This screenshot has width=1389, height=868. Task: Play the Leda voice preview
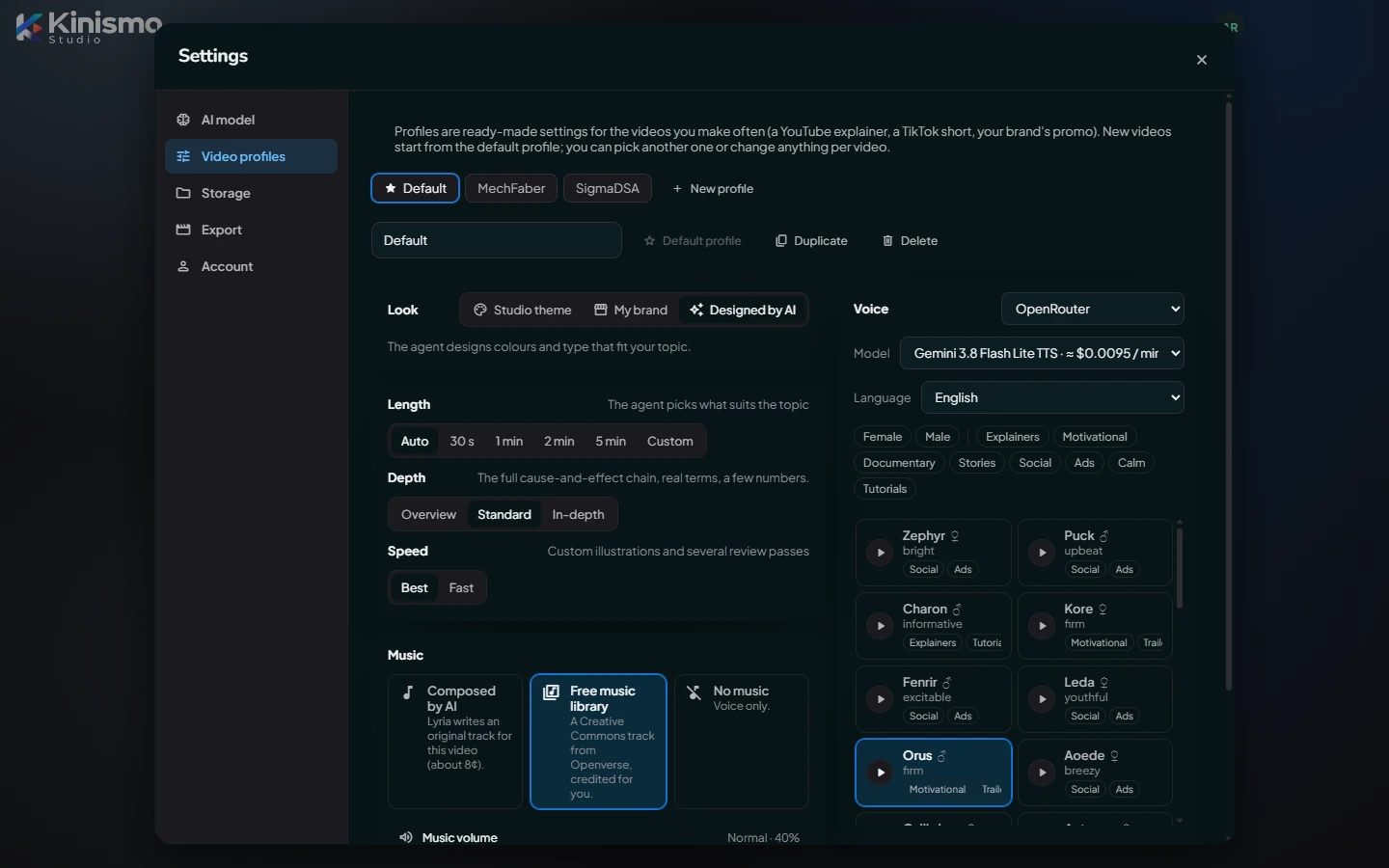coord(1042,699)
